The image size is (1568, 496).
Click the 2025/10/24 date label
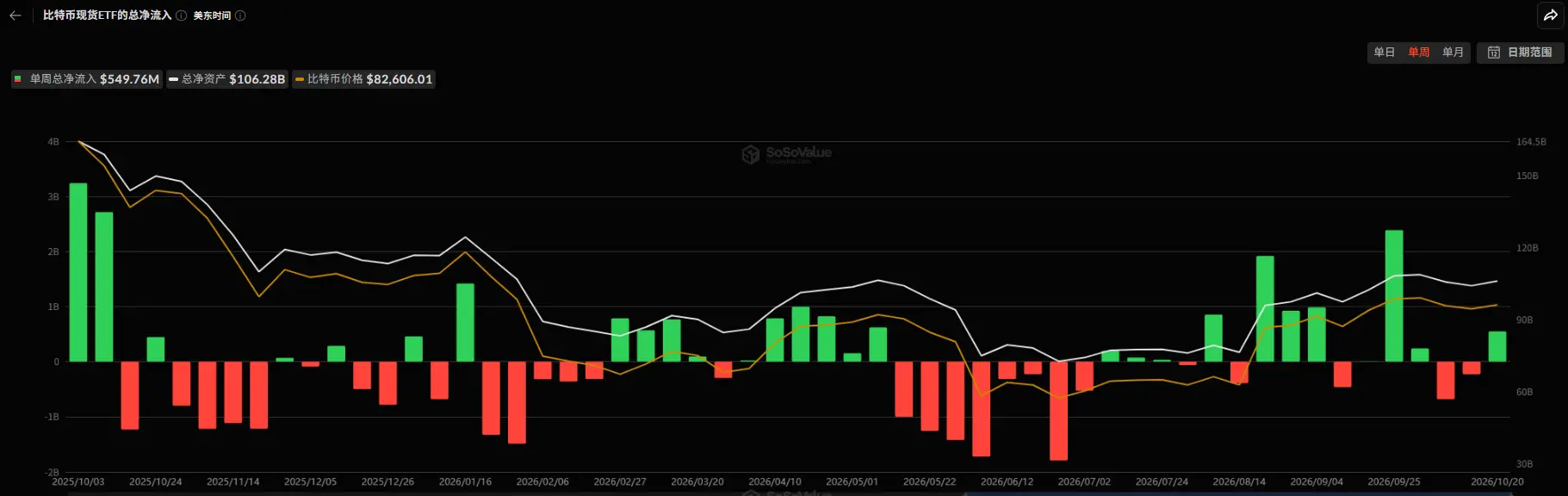(x=156, y=482)
